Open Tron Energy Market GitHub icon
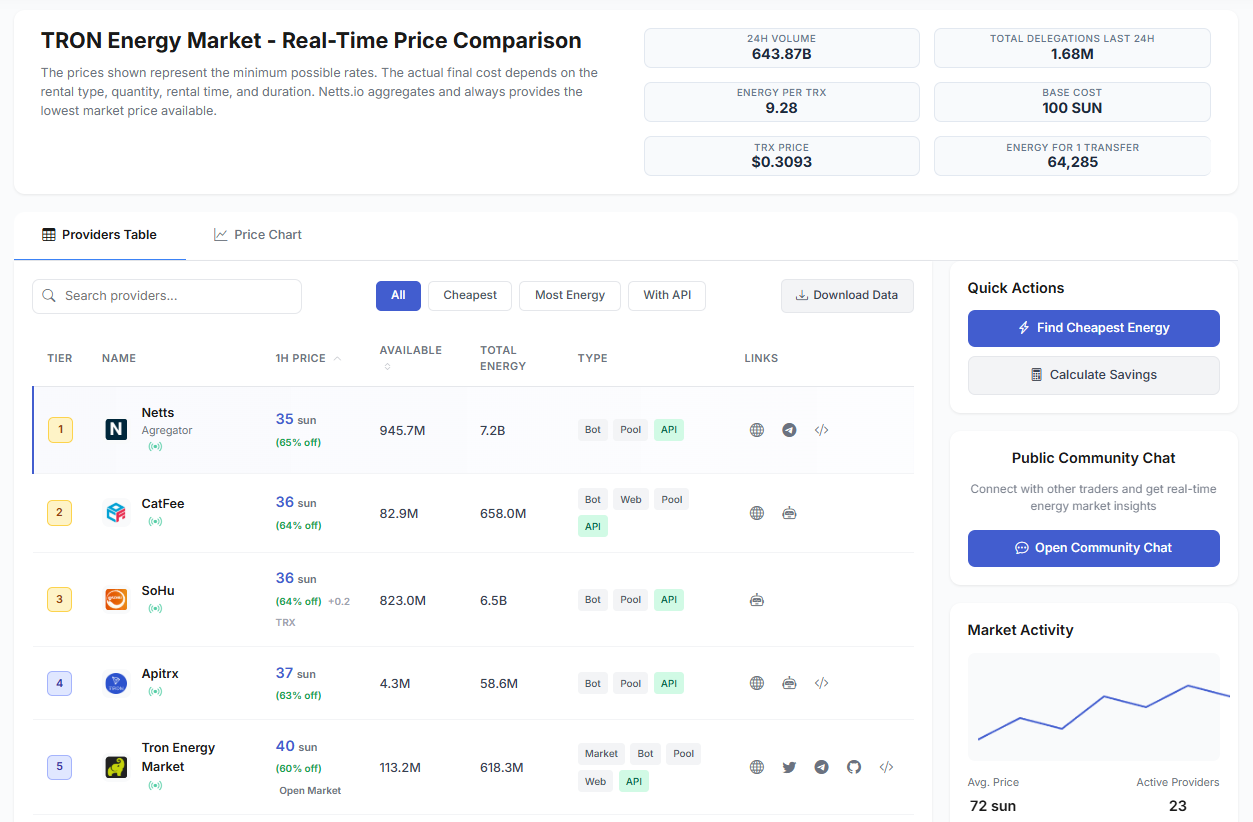Image resolution: width=1253 pixels, height=822 pixels. [853, 767]
